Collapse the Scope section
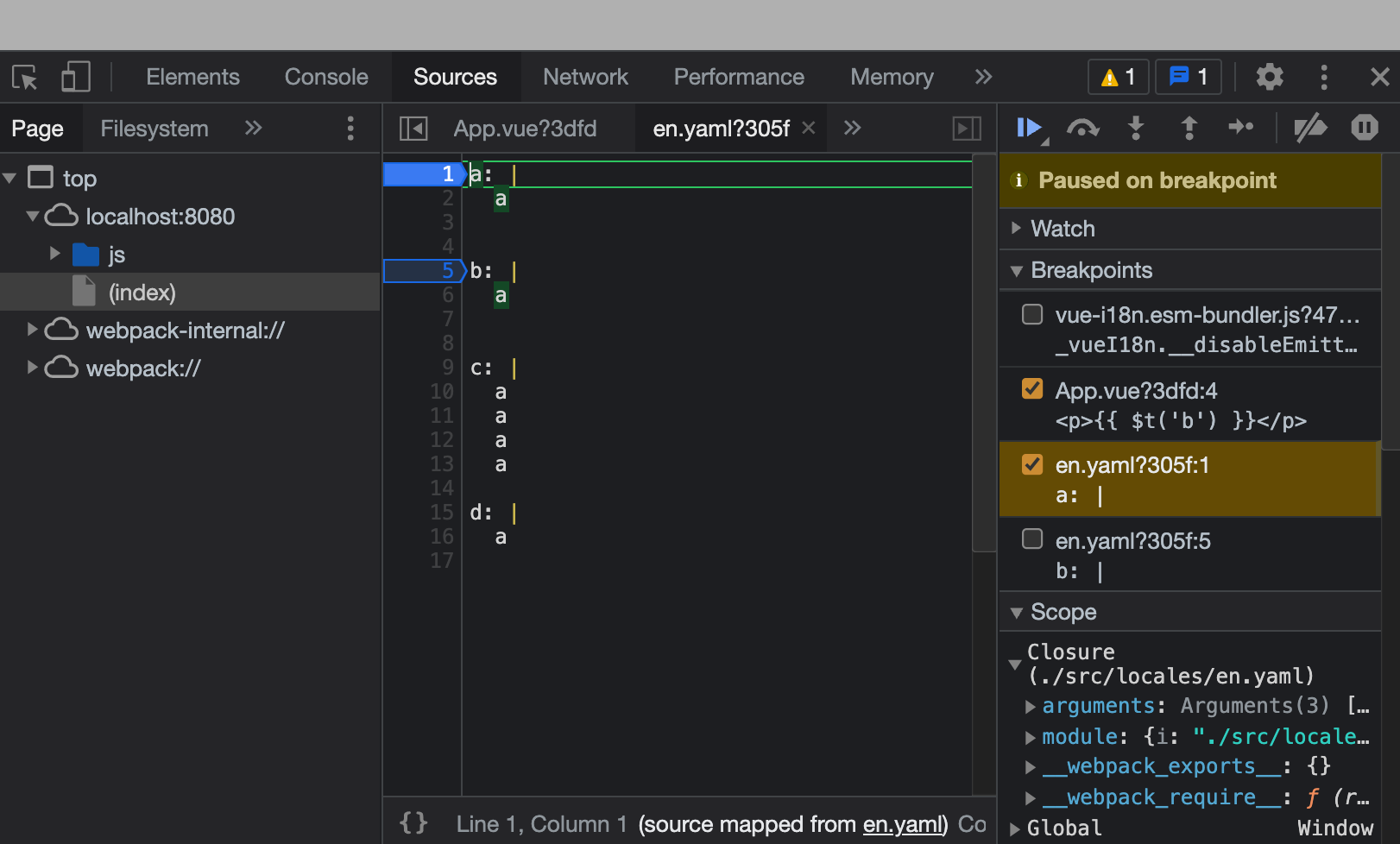The image size is (1400, 844). (x=1017, y=612)
